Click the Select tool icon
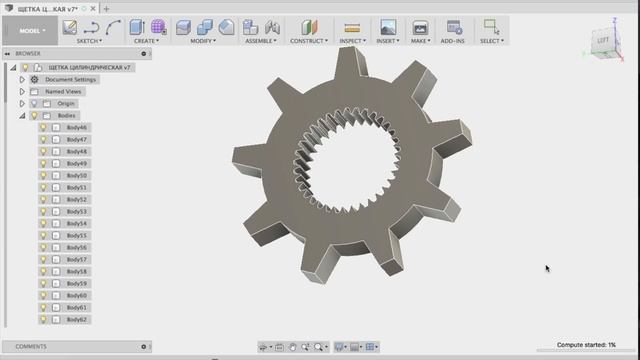640x360 pixels. tap(491, 27)
